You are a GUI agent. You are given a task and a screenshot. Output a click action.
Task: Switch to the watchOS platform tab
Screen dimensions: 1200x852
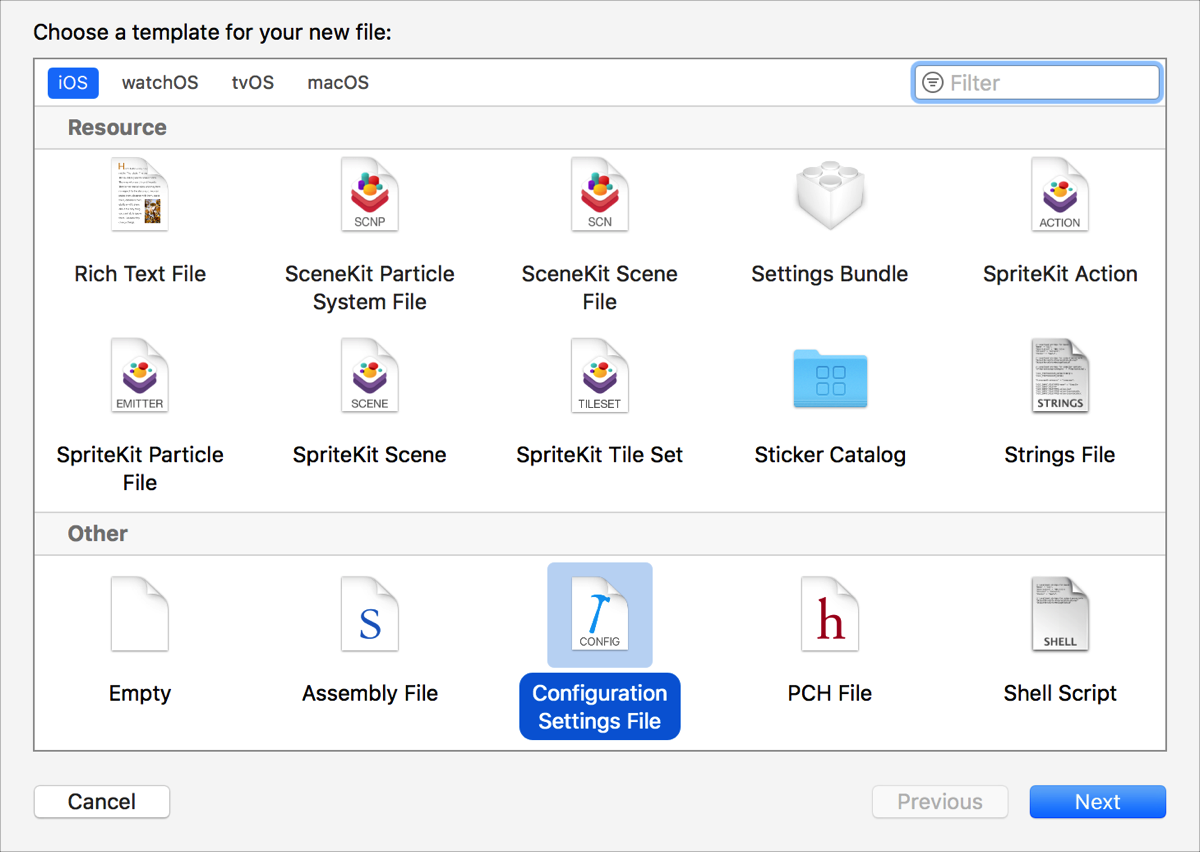[160, 83]
